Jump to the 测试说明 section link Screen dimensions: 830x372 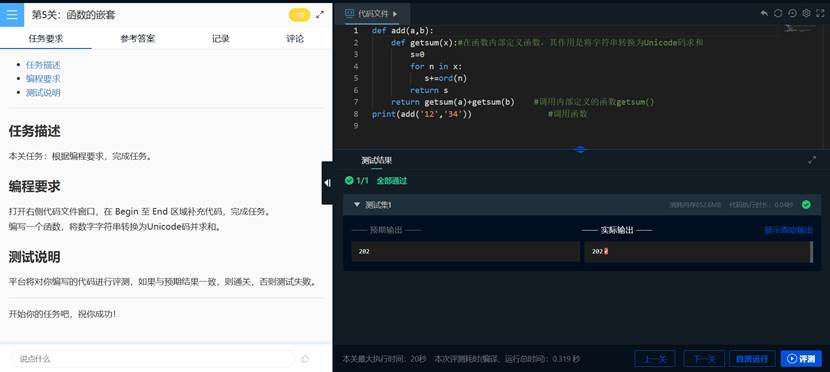[43, 92]
